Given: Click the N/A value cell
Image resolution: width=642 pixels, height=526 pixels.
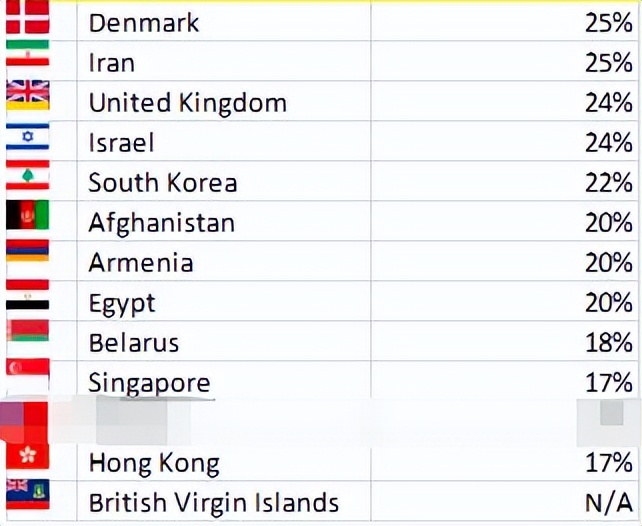Looking at the screenshot, I should pos(608,502).
